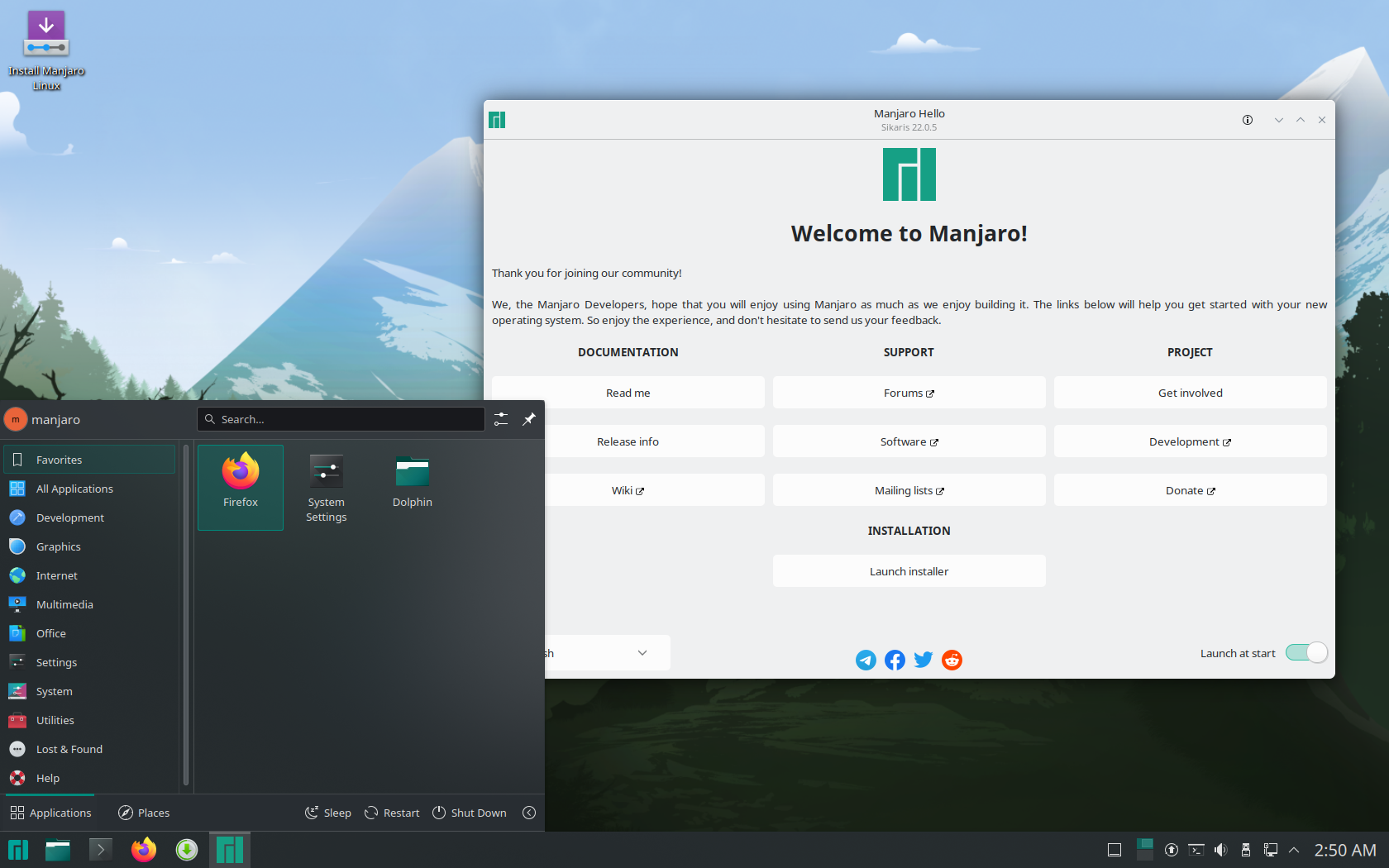Click the pin icon in application launcher
The width and height of the screenshot is (1389, 868).
tap(529, 419)
